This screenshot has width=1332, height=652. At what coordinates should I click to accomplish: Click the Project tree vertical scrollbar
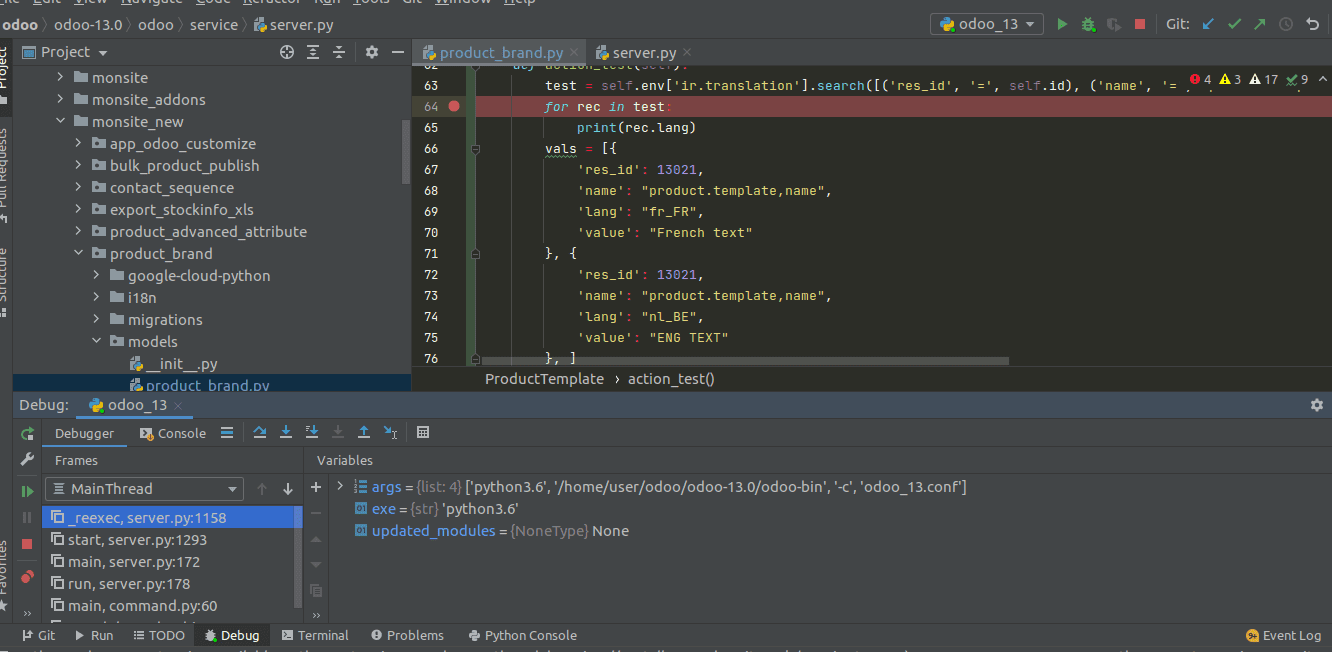coord(406,152)
